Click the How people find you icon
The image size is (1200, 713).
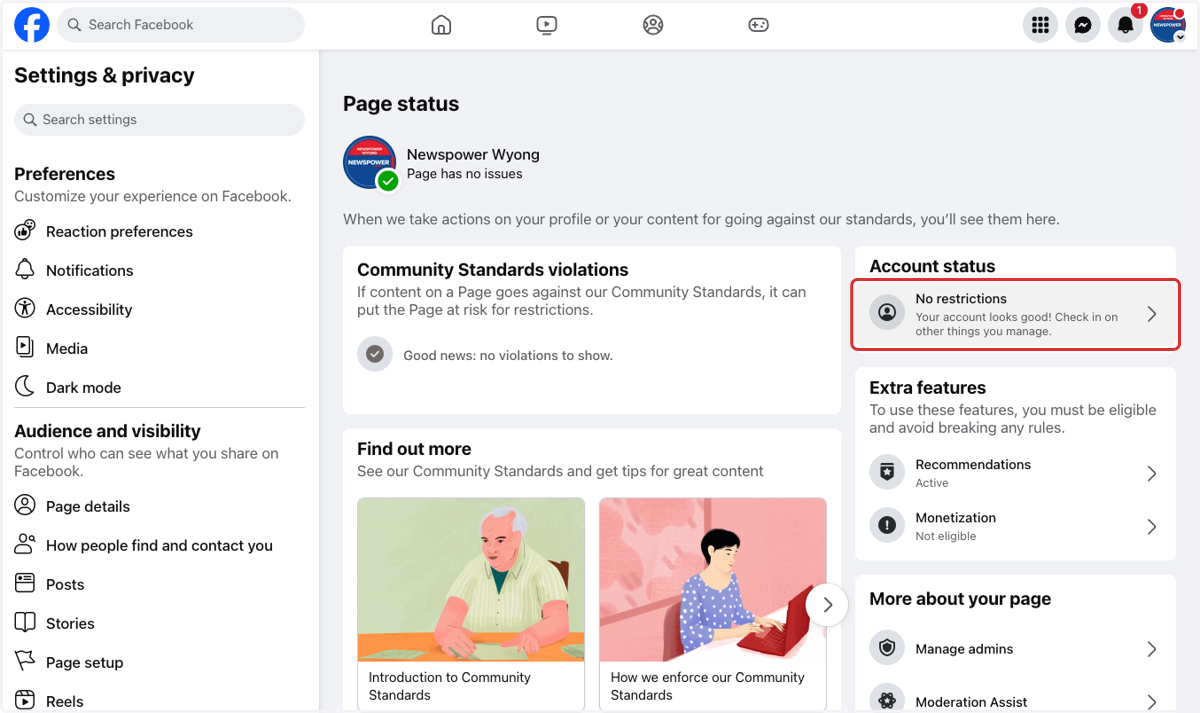pyautogui.click(x=25, y=545)
